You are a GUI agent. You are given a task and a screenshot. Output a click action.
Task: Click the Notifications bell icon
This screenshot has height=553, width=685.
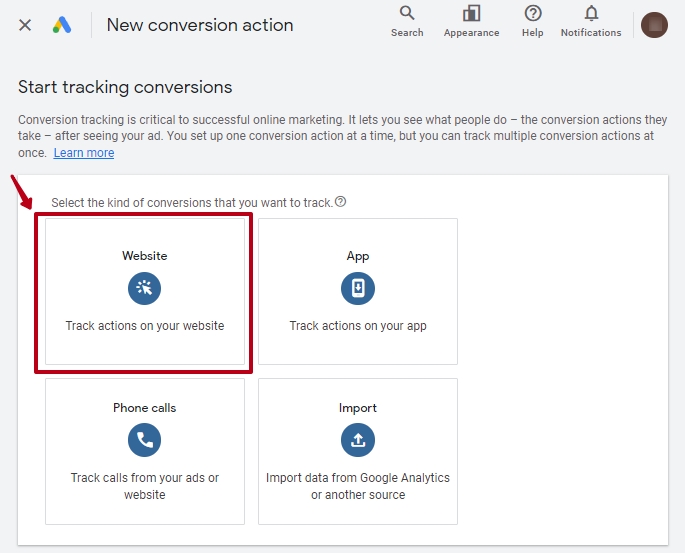tap(591, 13)
